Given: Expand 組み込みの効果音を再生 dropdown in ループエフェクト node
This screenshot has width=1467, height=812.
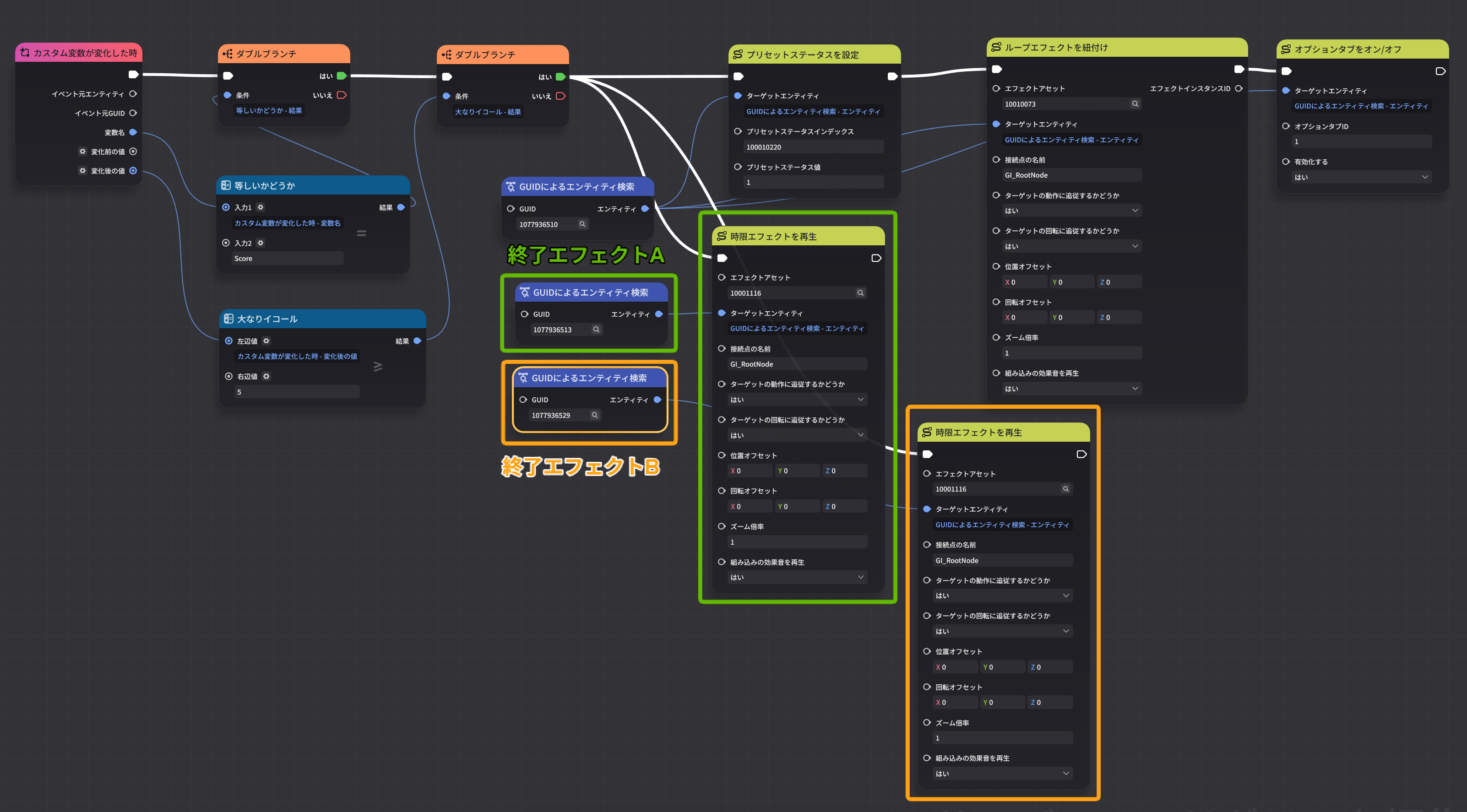Looking at the screenshot, I should coord(1070,389).
